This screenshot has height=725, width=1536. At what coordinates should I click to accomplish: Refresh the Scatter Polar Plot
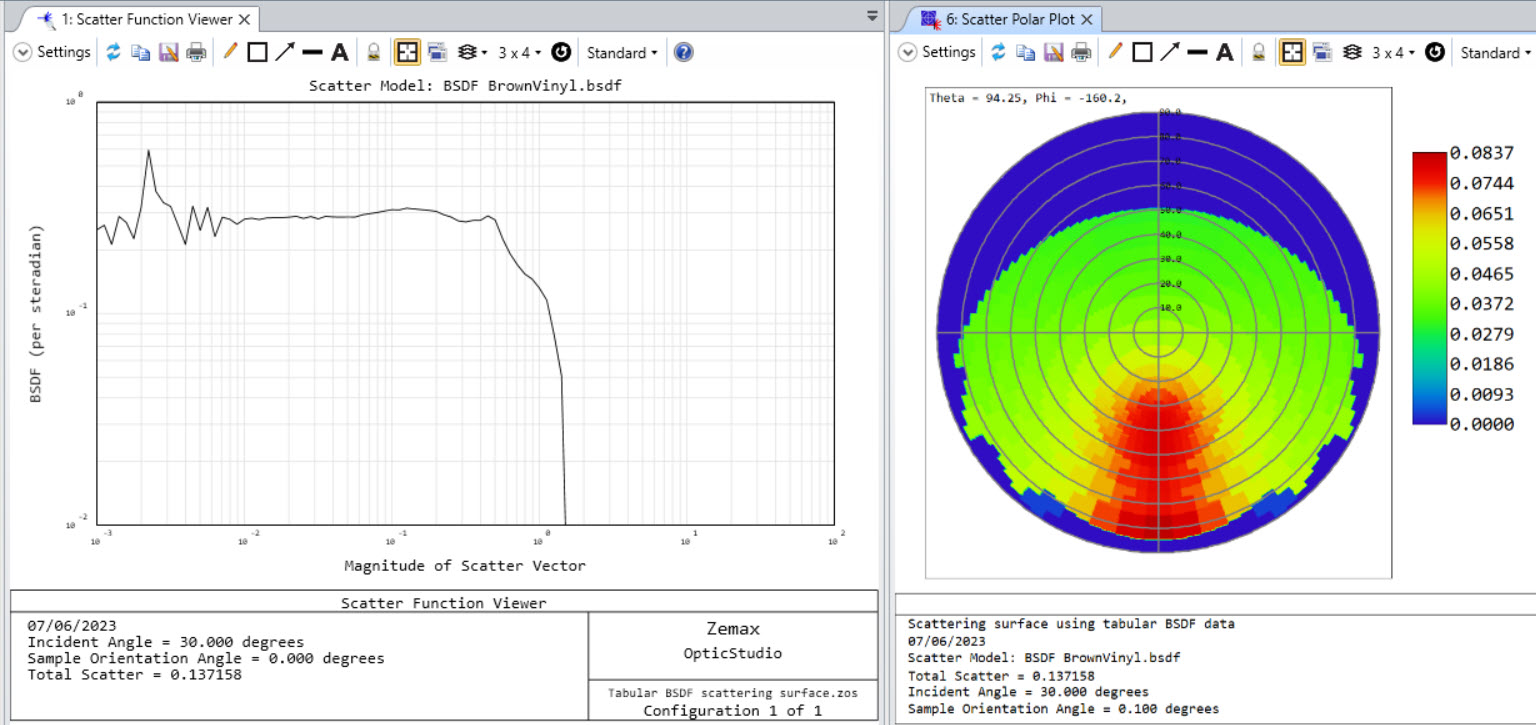[998, 52]
